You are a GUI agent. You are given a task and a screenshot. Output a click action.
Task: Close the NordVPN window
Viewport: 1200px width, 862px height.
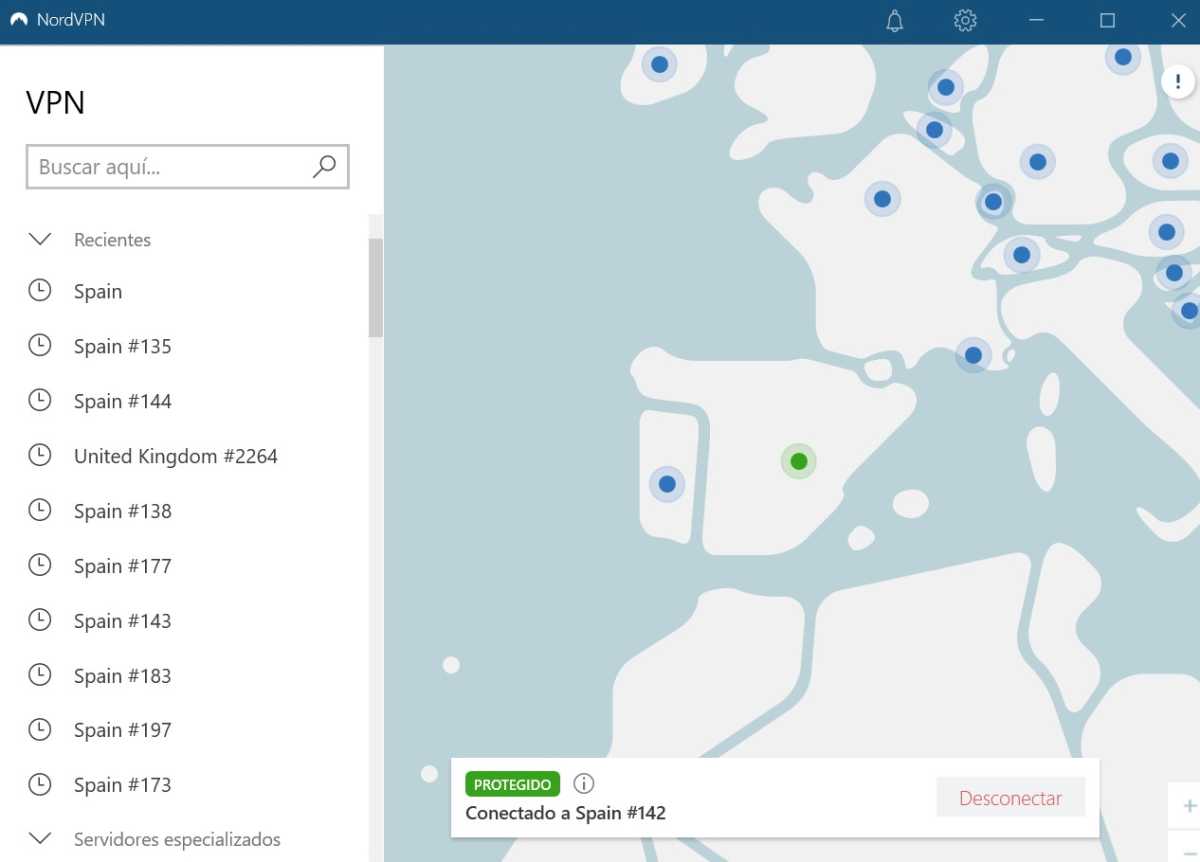(x=1178, y=21)
